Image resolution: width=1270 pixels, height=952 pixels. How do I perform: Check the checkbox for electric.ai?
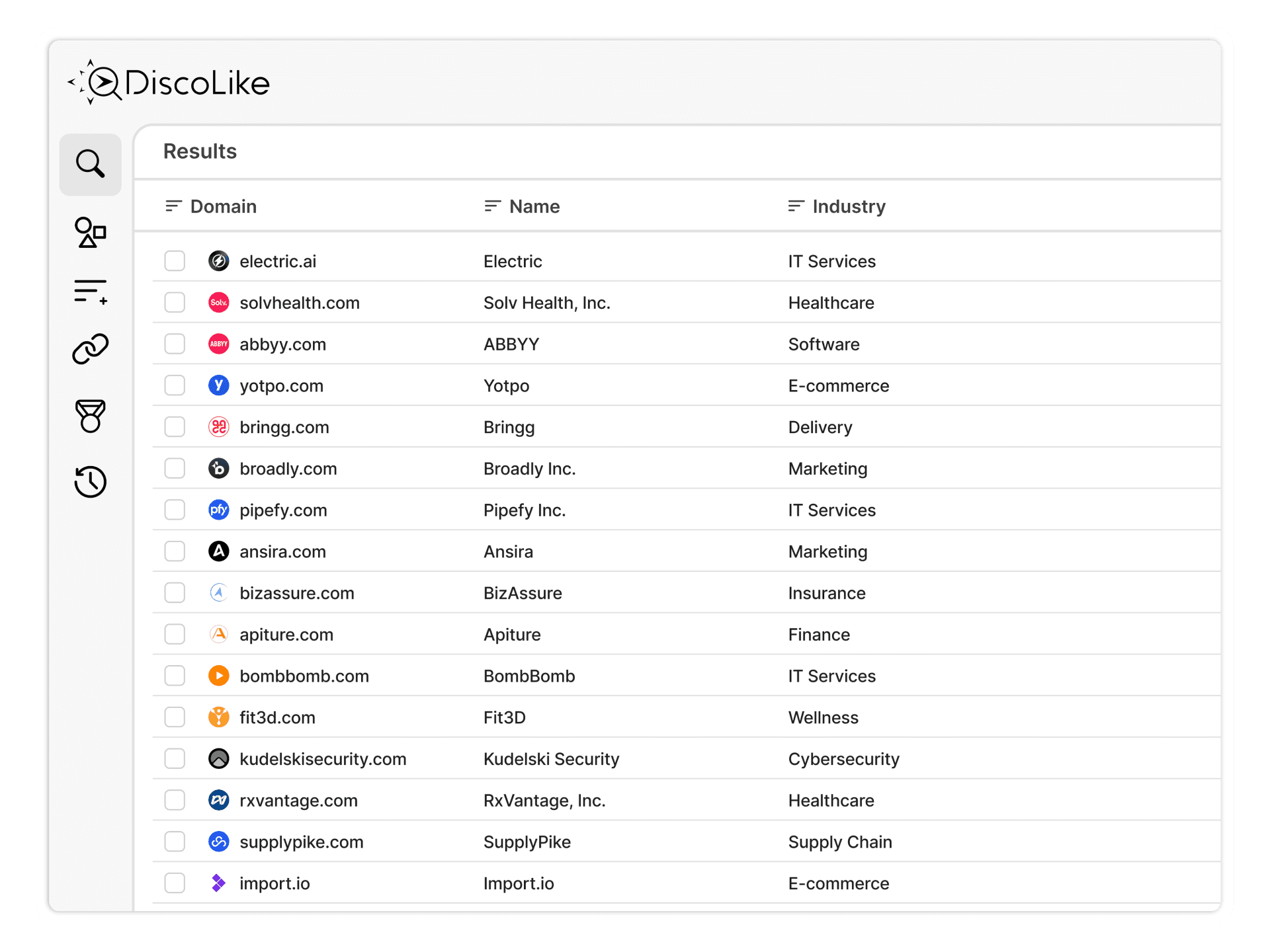tap(174, 261)
